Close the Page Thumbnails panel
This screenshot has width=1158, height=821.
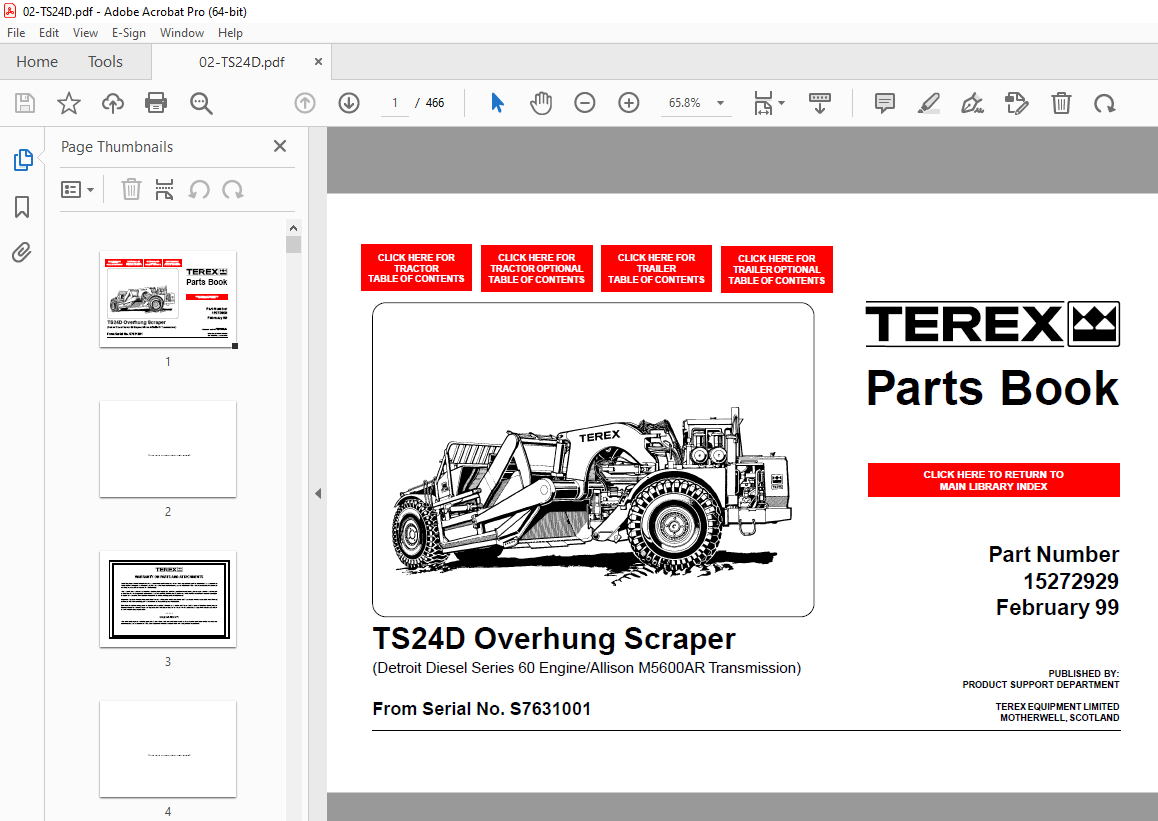pyautogui.click(x=280, y=146)
